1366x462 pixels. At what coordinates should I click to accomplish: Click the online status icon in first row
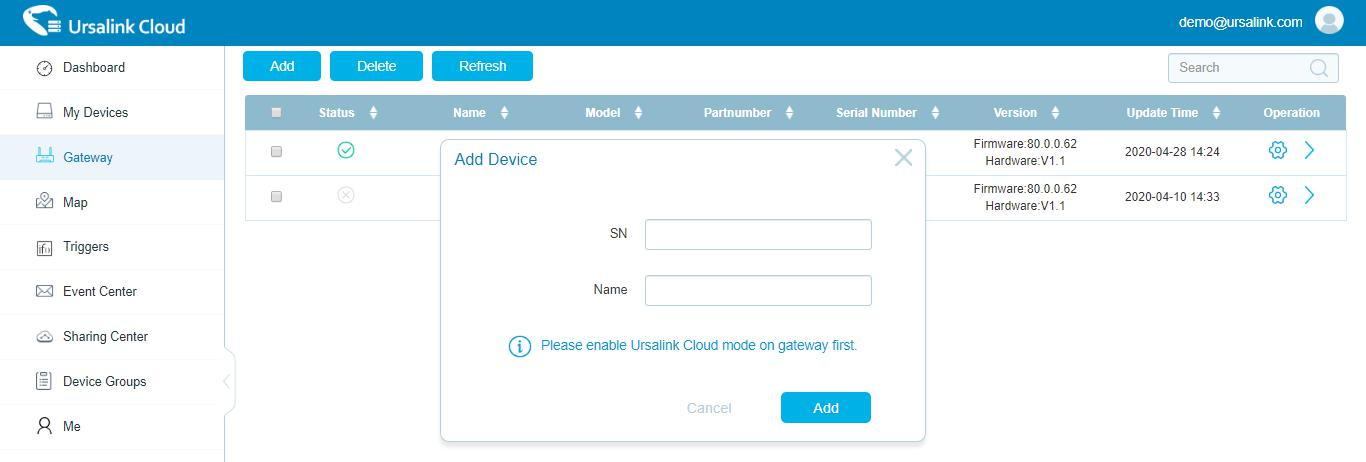tap(346, 150)
